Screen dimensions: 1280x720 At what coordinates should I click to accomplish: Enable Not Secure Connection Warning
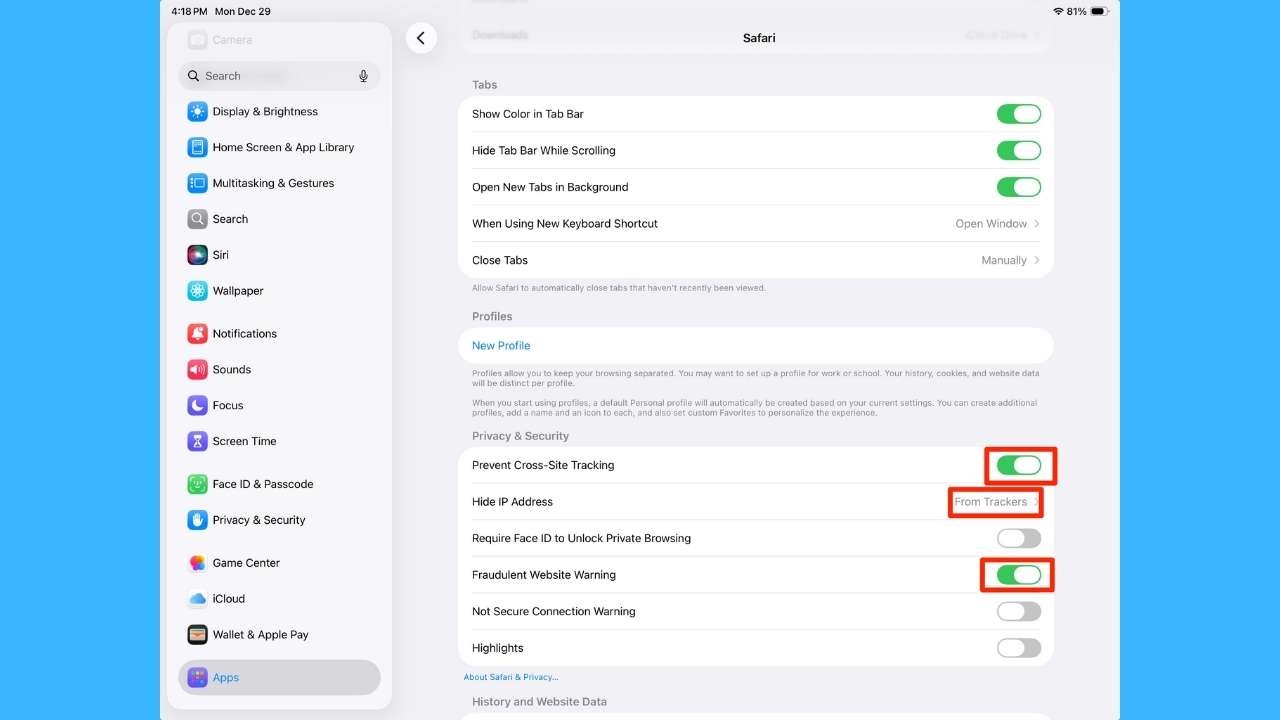1019,611
